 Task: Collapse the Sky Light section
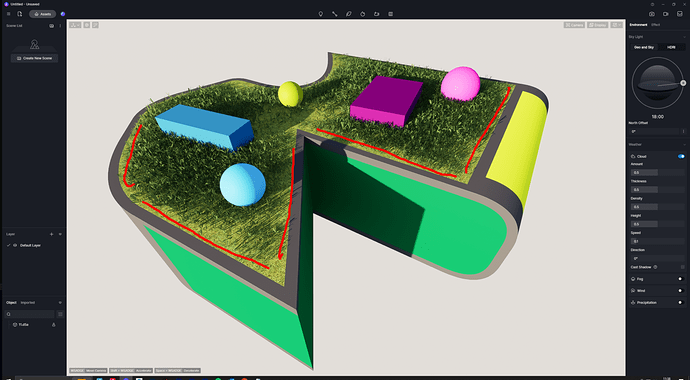[x=684, y=37]
